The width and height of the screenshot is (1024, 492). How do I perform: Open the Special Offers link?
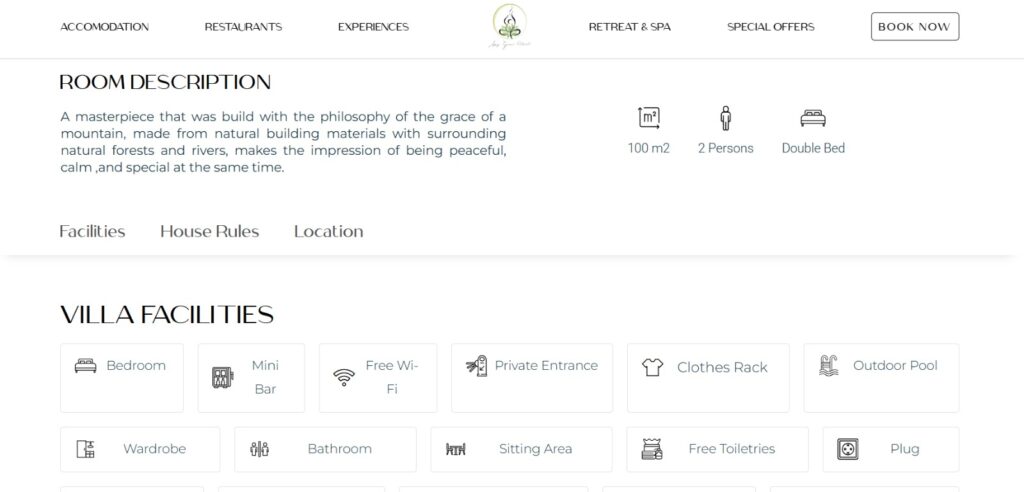point(770,27)
